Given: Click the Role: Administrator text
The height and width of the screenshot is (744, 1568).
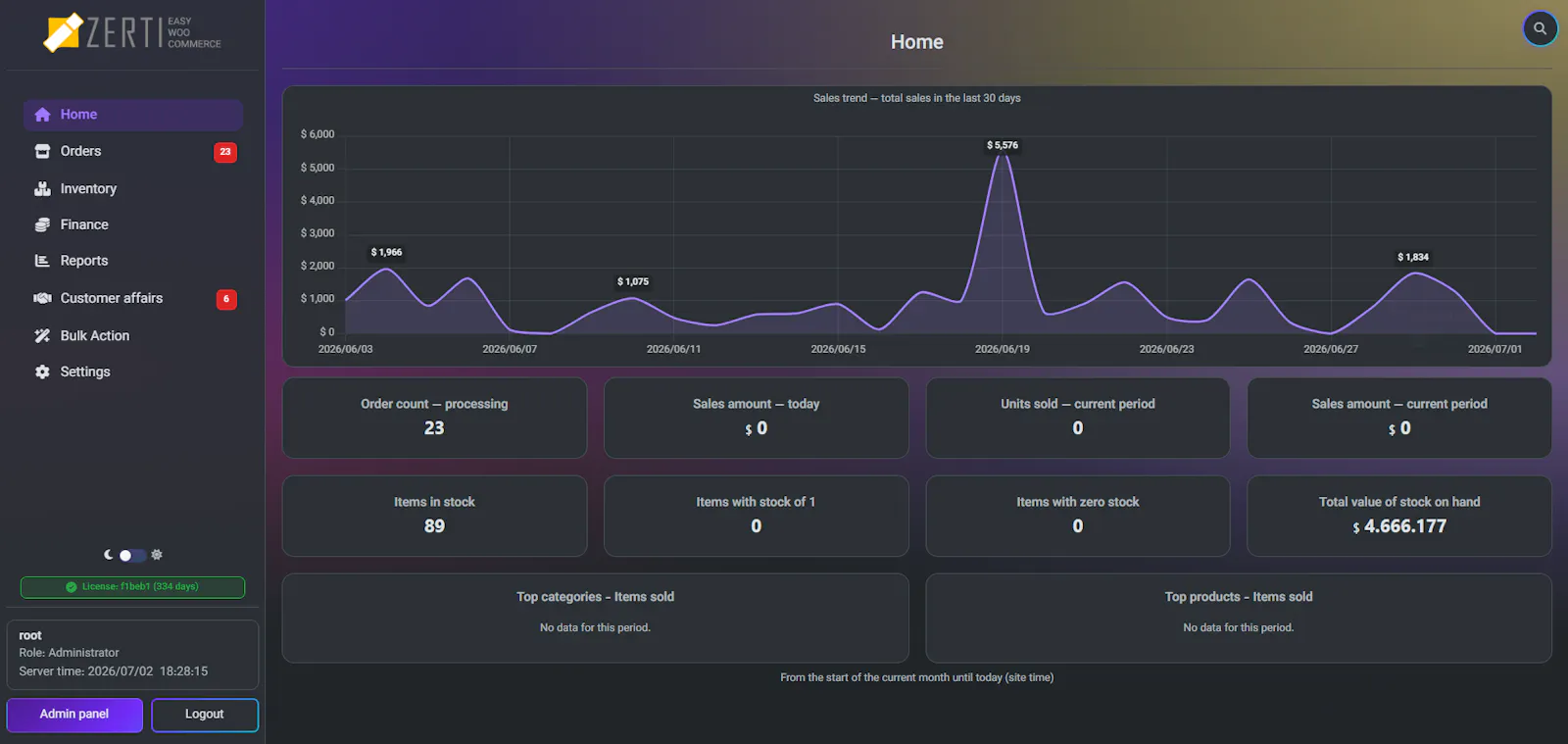Looking at the screenshot, I should [69, 653].
